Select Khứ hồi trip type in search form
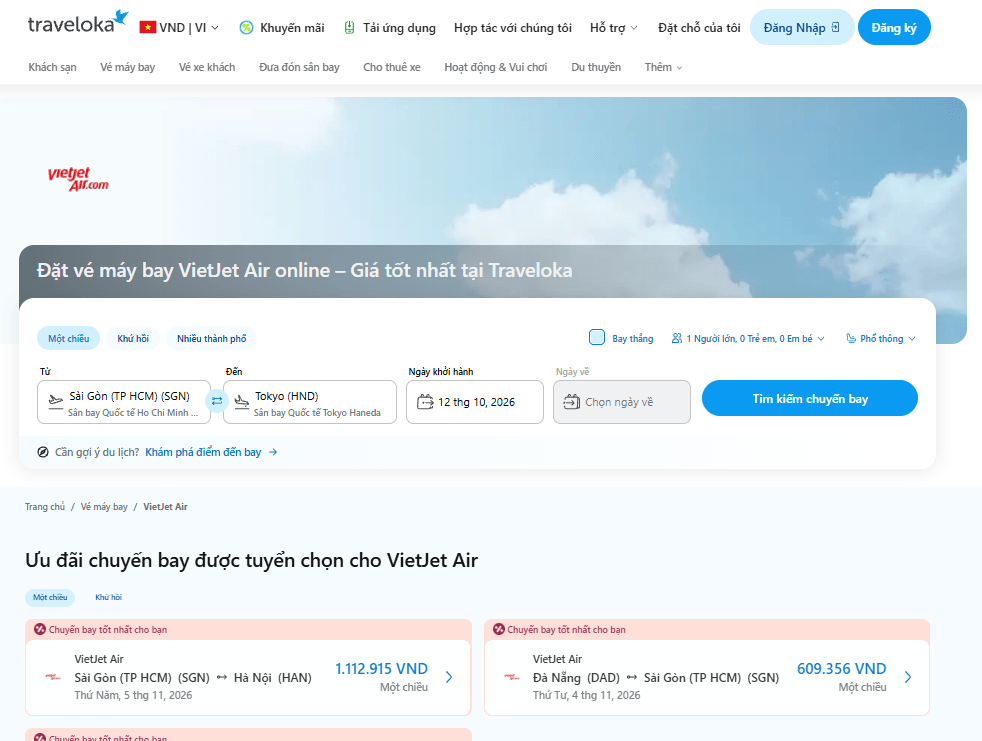 click(x=133, y=338)
